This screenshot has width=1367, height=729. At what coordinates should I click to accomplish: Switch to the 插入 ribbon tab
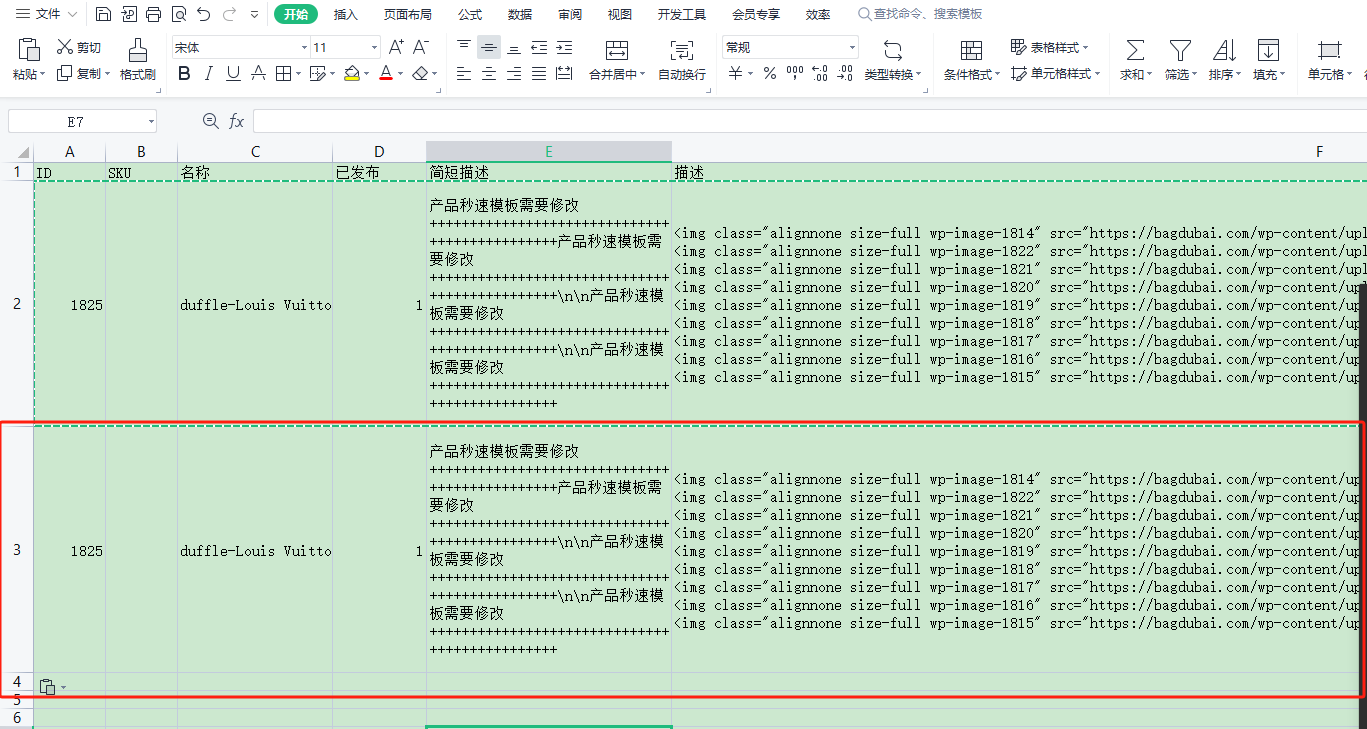(x=345, y=14)
